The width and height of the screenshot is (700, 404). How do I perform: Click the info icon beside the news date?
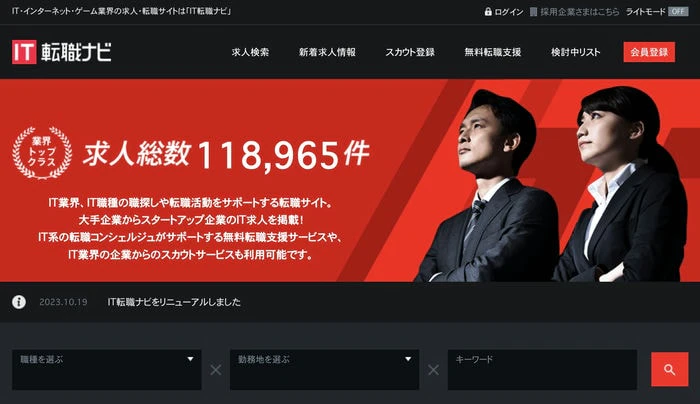pyautogui.click(x=19, y=302)
